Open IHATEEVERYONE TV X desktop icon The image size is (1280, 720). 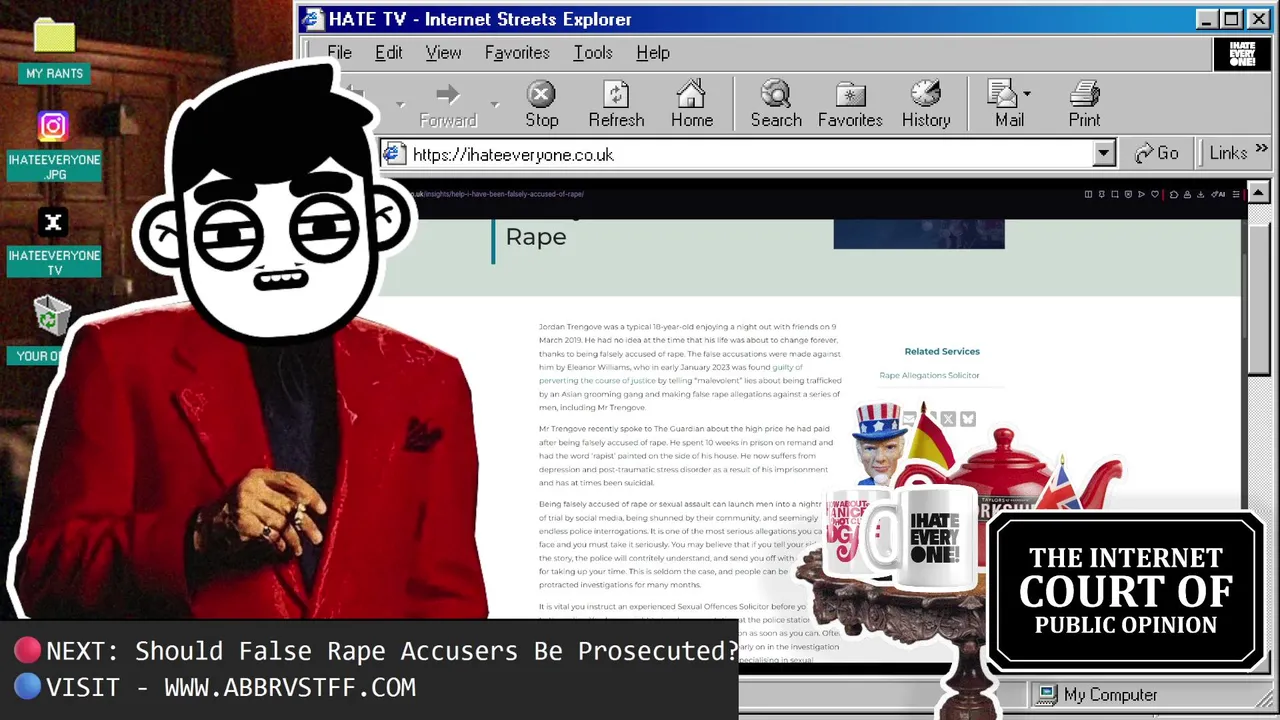click(x=54, y=243)
